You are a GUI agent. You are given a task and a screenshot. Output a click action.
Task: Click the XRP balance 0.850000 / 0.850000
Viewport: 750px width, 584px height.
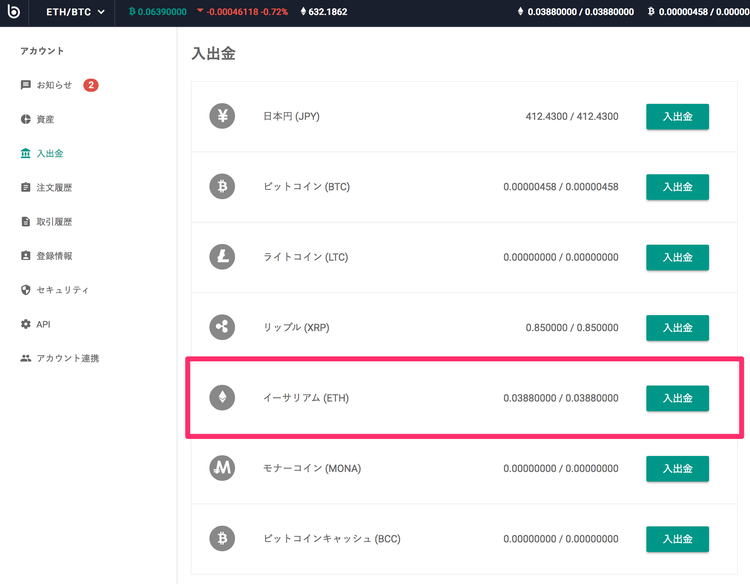(572, 327)
